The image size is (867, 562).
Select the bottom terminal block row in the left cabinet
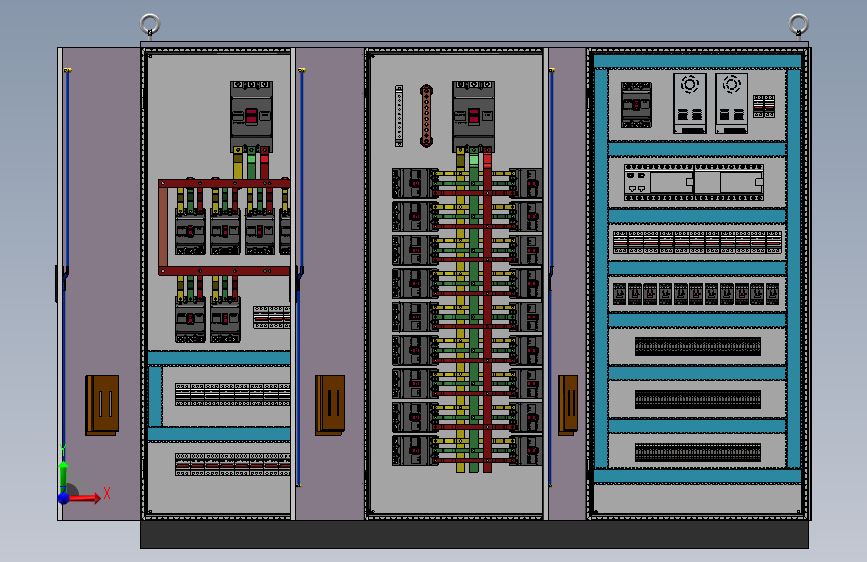(233, 464)
